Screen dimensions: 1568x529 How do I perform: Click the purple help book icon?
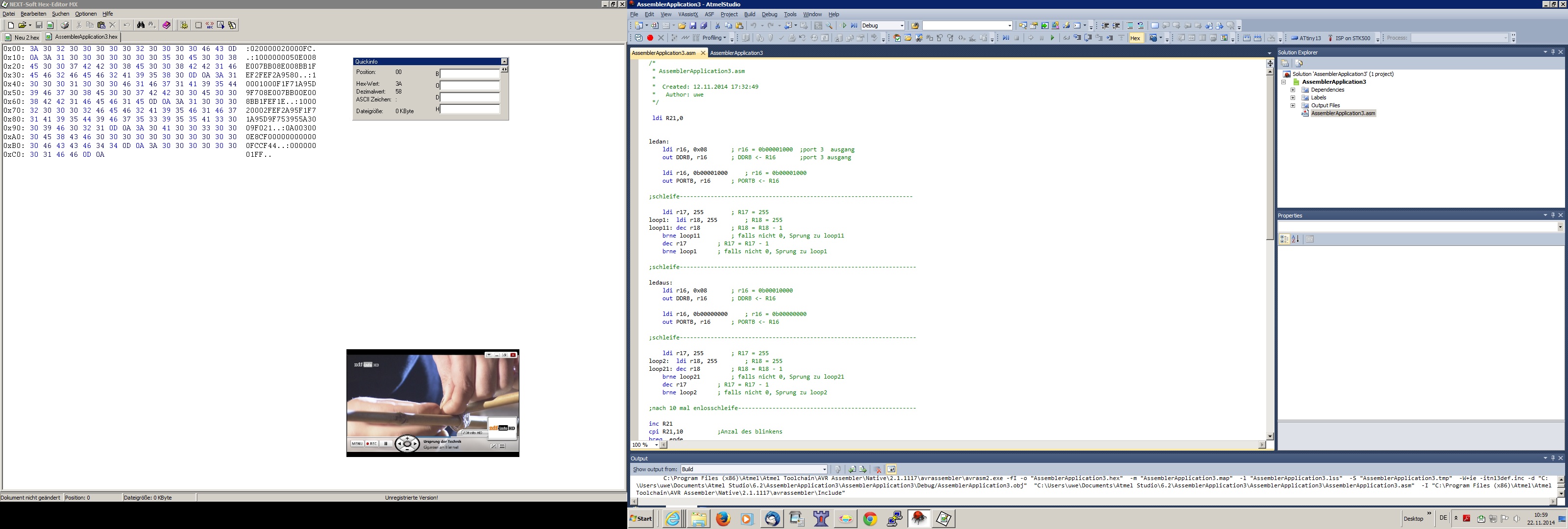(x=166, y=25)
